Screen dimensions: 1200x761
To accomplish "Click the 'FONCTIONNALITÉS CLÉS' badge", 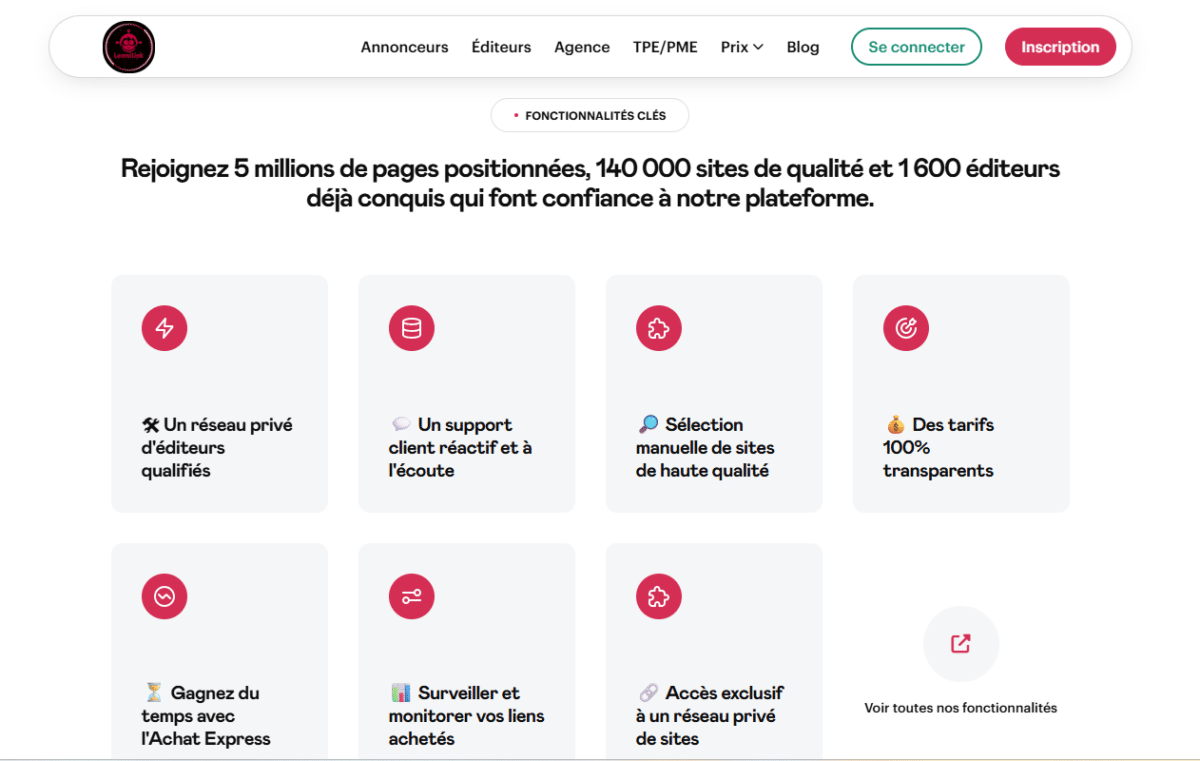I will pyautogui.click(x=590, y=115).
